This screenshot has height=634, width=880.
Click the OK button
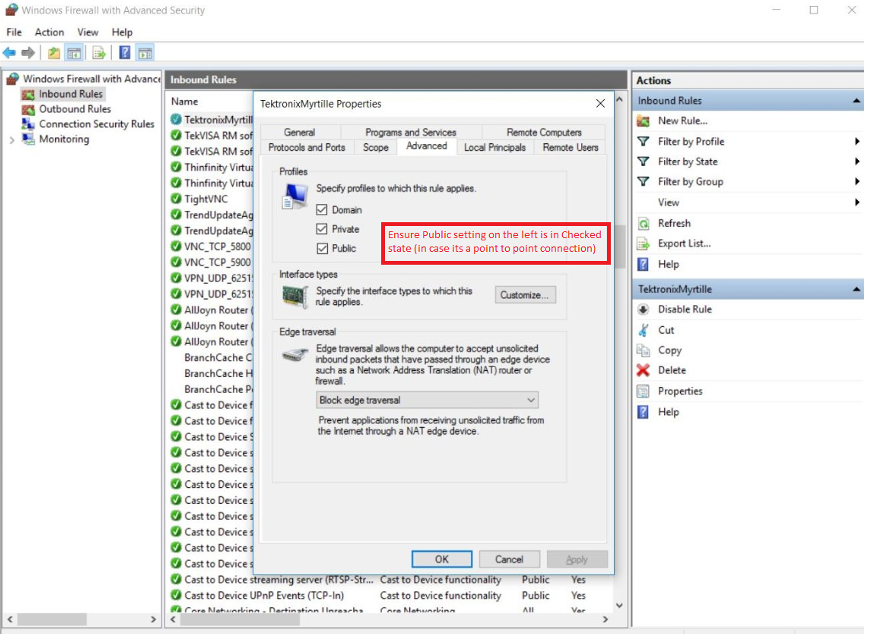tap(442, 559)
